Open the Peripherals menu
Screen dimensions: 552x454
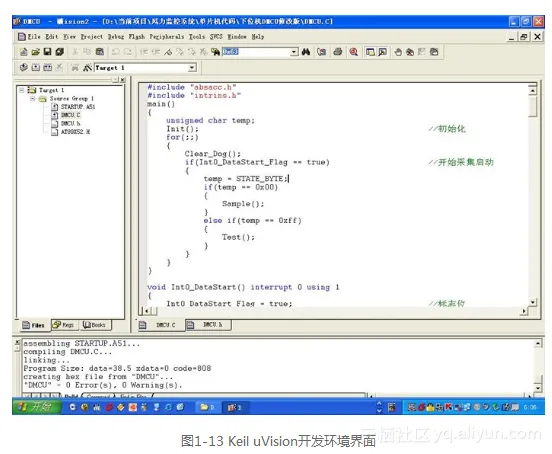pyautogui.click(x=167, y=37)
